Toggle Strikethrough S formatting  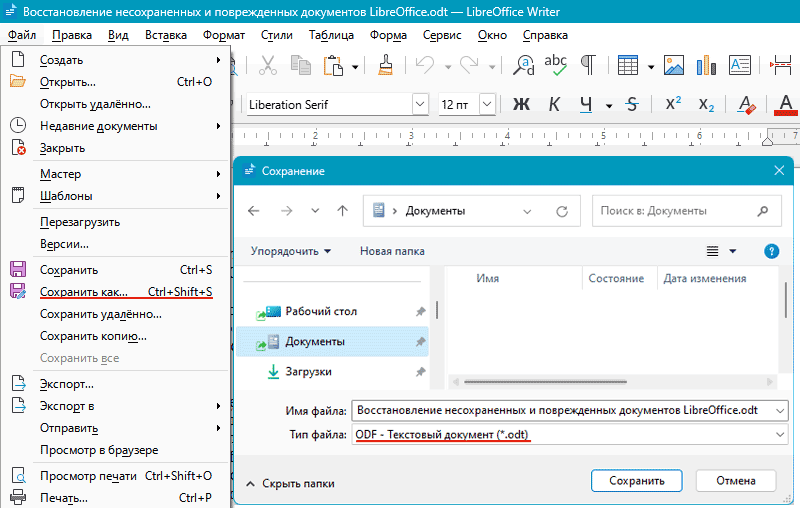tap(632, 105)
